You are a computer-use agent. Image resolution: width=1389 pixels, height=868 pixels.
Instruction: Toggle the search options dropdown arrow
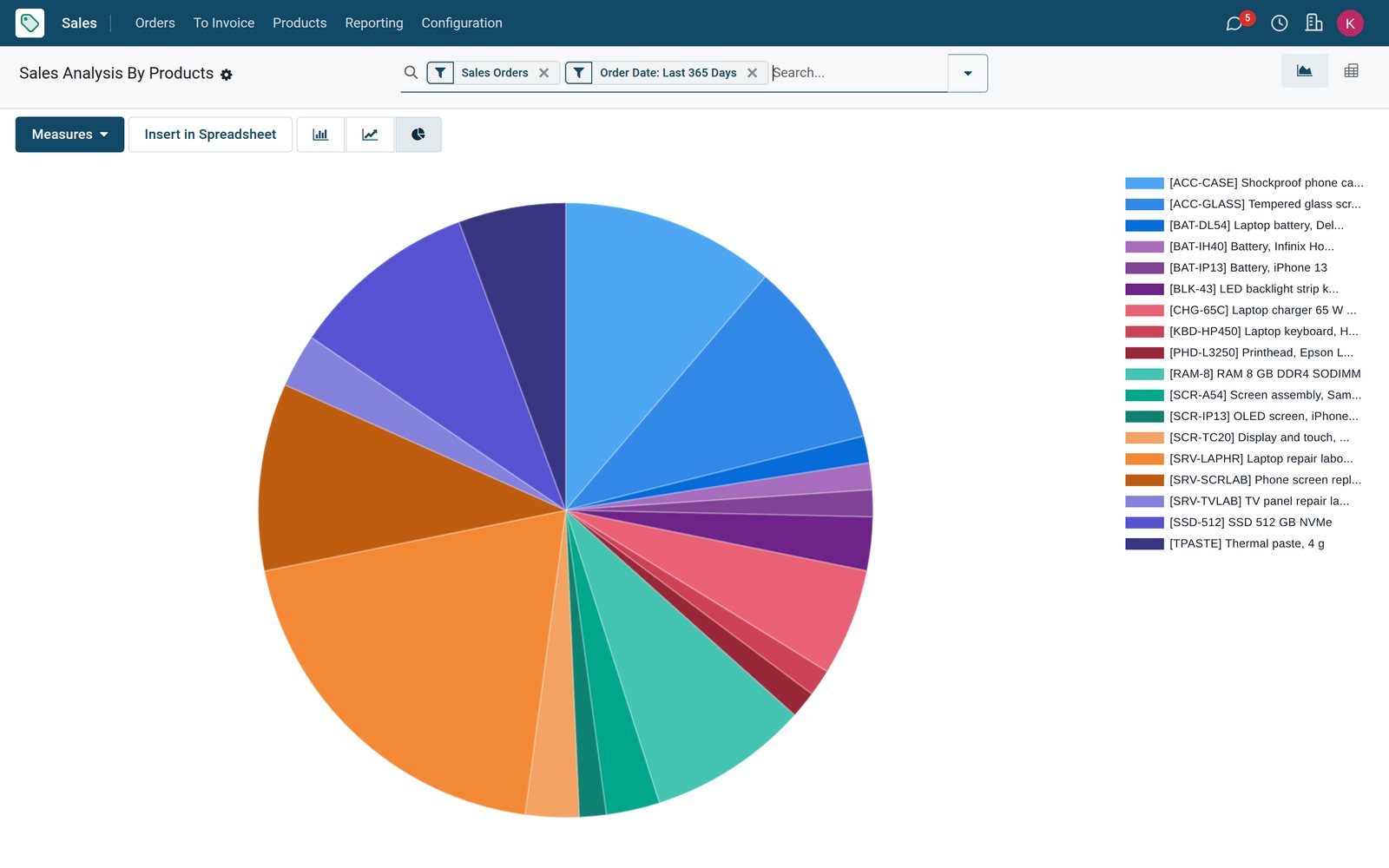click(x=968, y=73)
